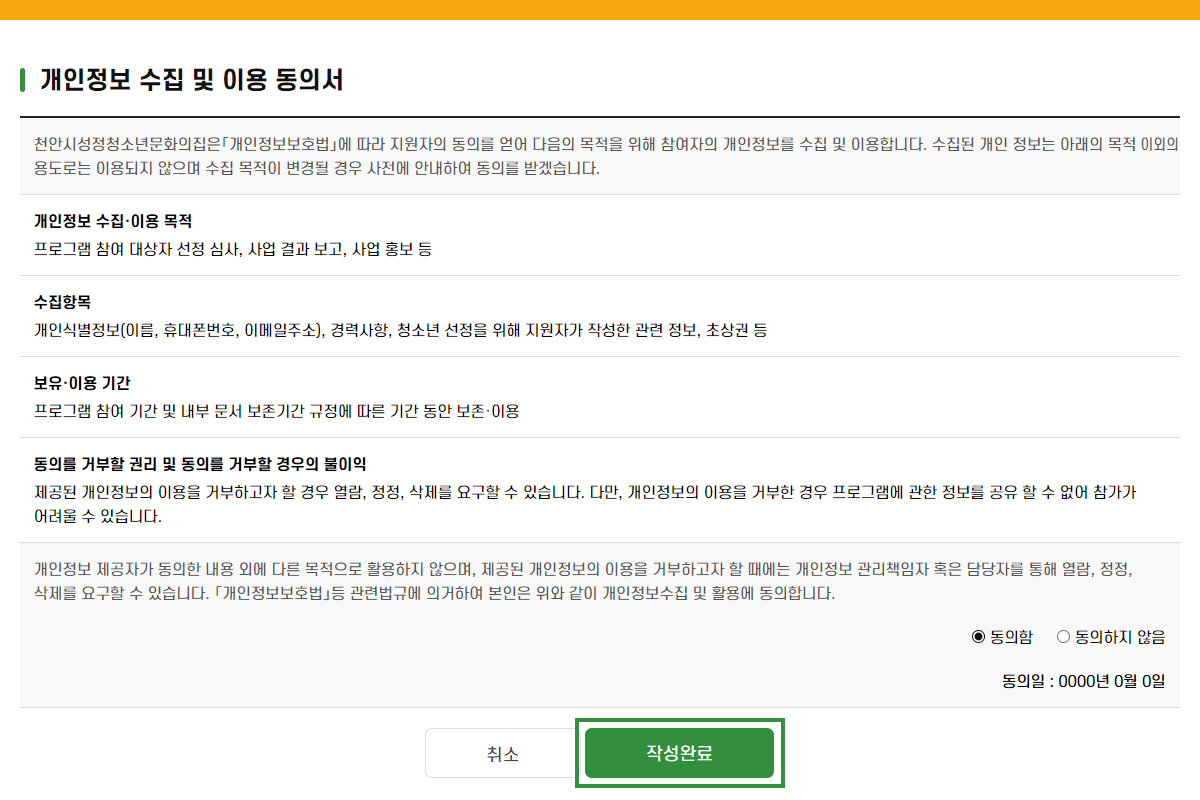Click the 동의를 거부할 권리 section heading
Viewport: 1200px width, 800px height.
[x=200, y=465]
